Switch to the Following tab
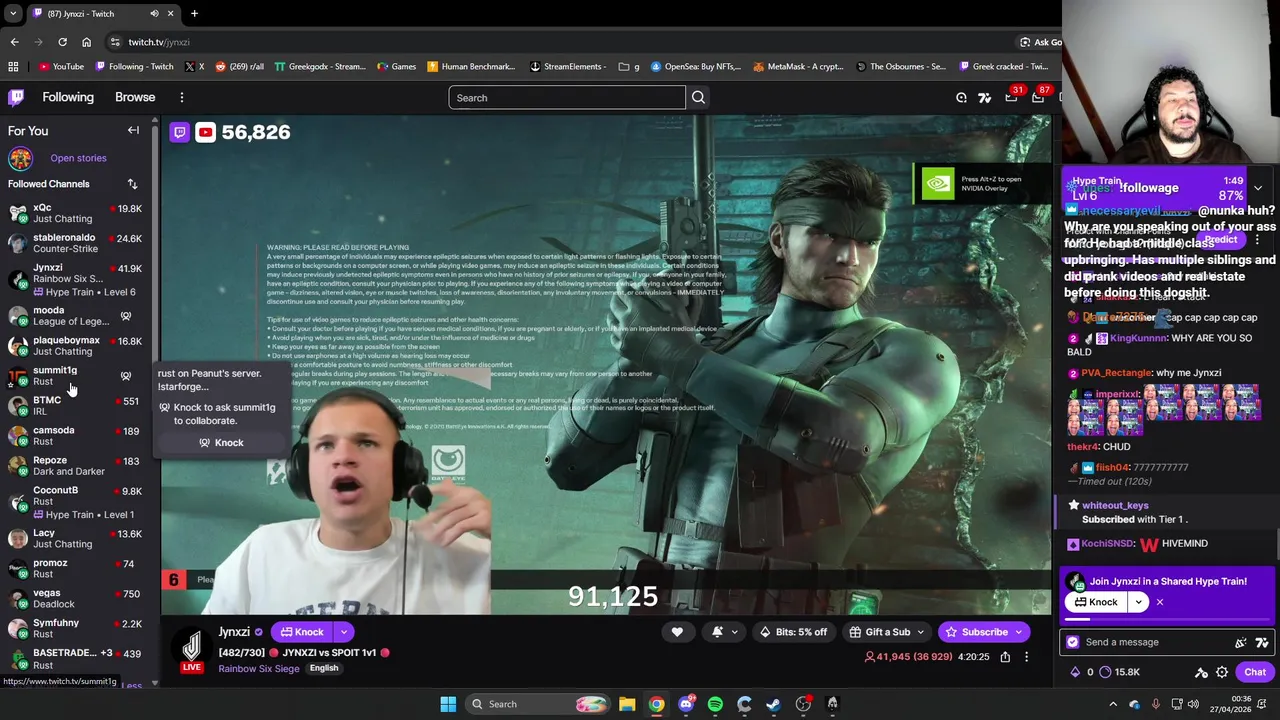1280x720 pixels. [x=68, y=97]
